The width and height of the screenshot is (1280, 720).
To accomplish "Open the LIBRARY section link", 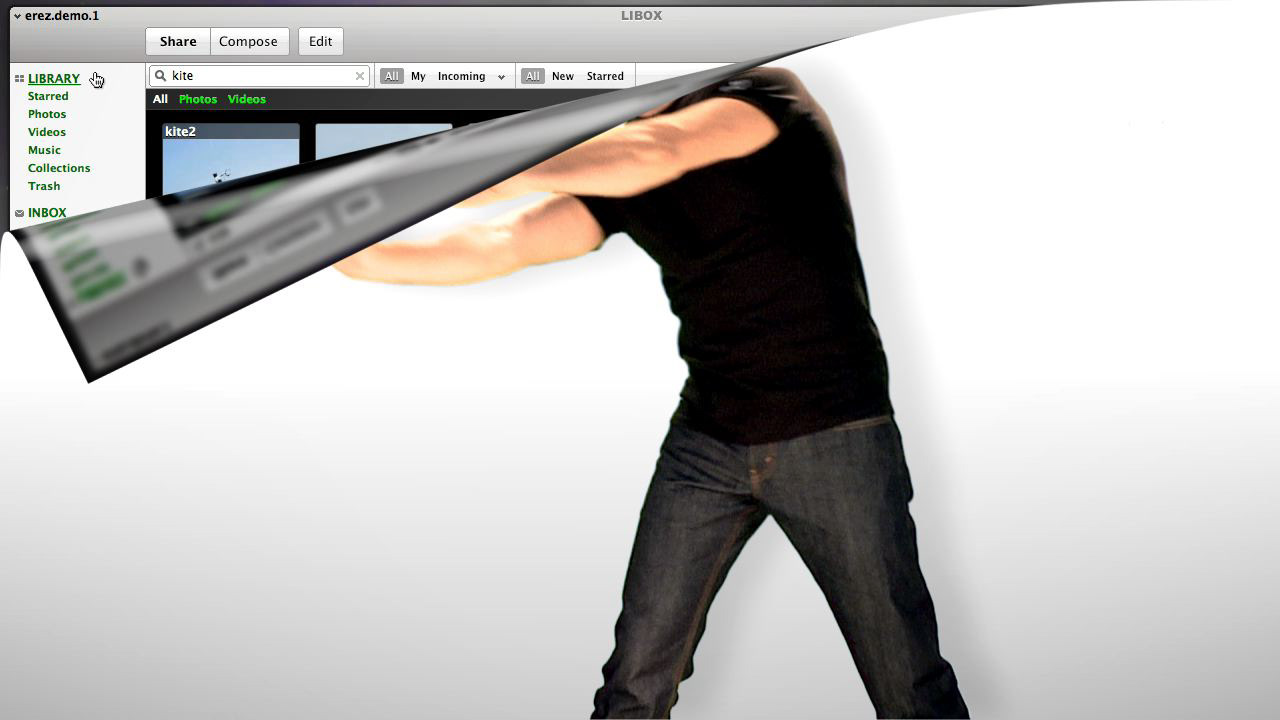I will pos(54,79).
